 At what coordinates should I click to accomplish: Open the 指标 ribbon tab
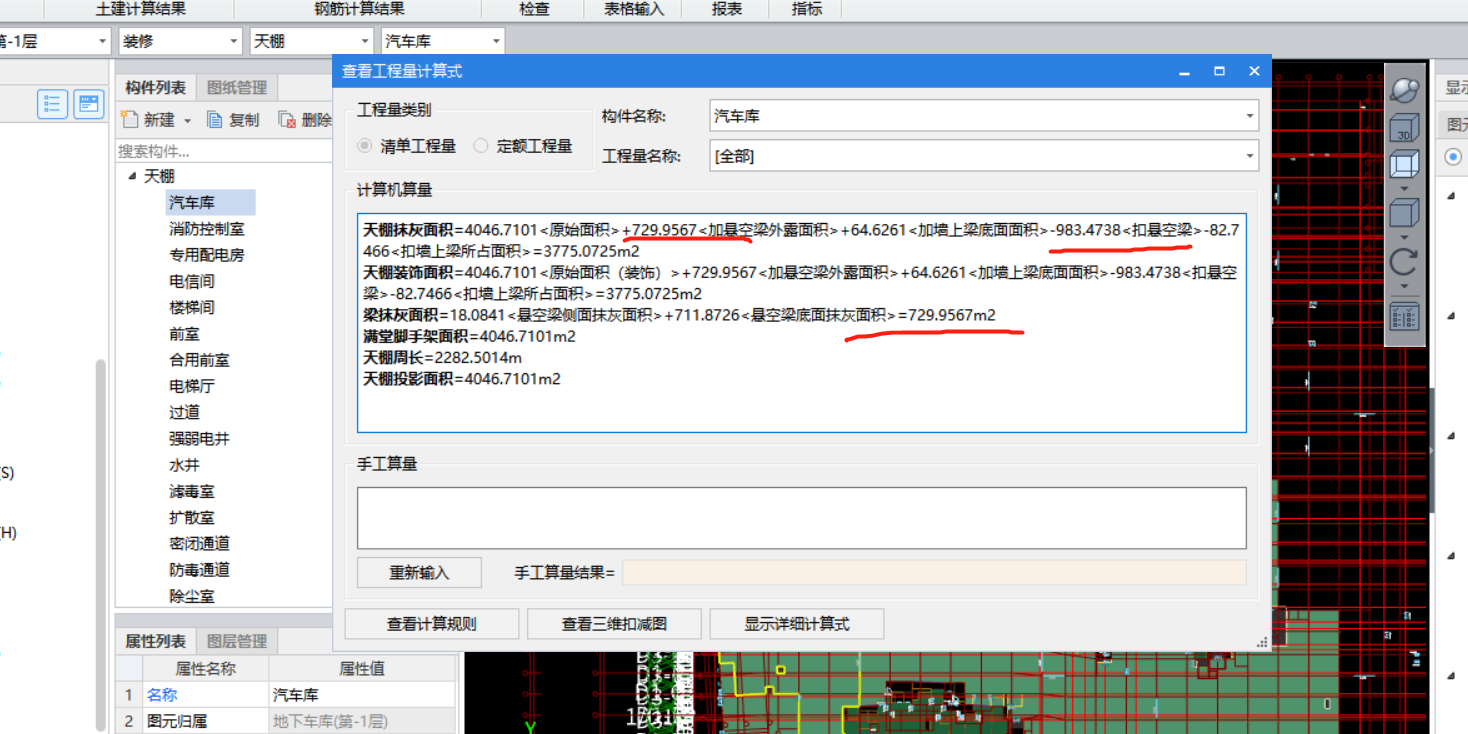[807, 9]
